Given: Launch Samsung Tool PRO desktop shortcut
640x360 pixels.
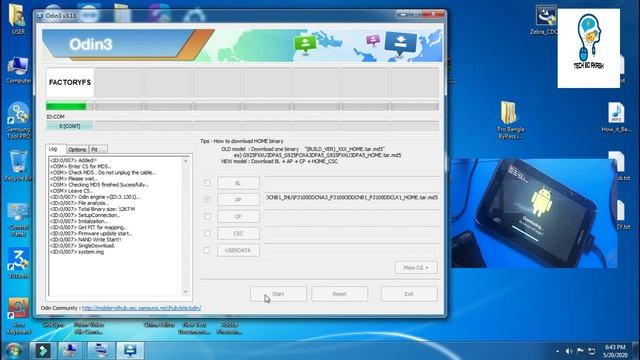Looking at the screenshot, I should click(18, 120).
